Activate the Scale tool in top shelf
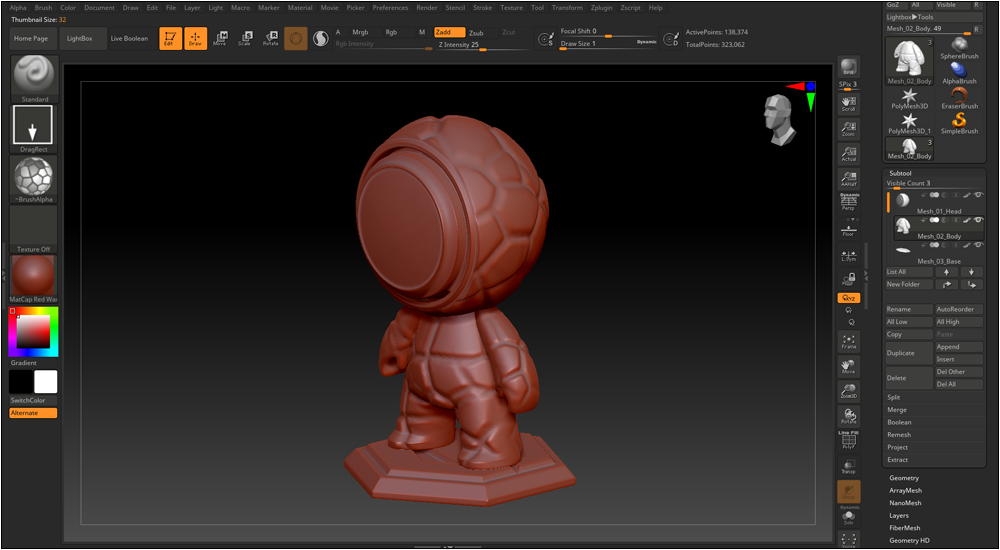 244,38
